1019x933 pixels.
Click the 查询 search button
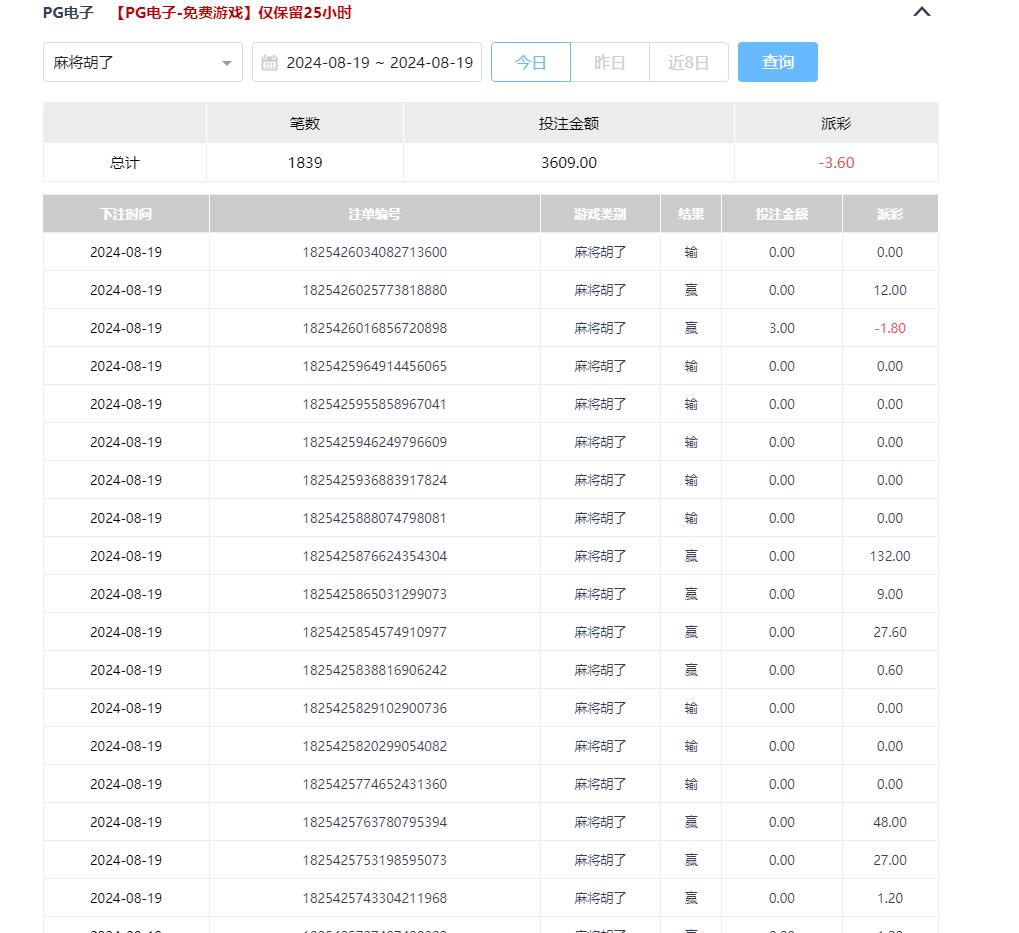click(x=777, y=62)
